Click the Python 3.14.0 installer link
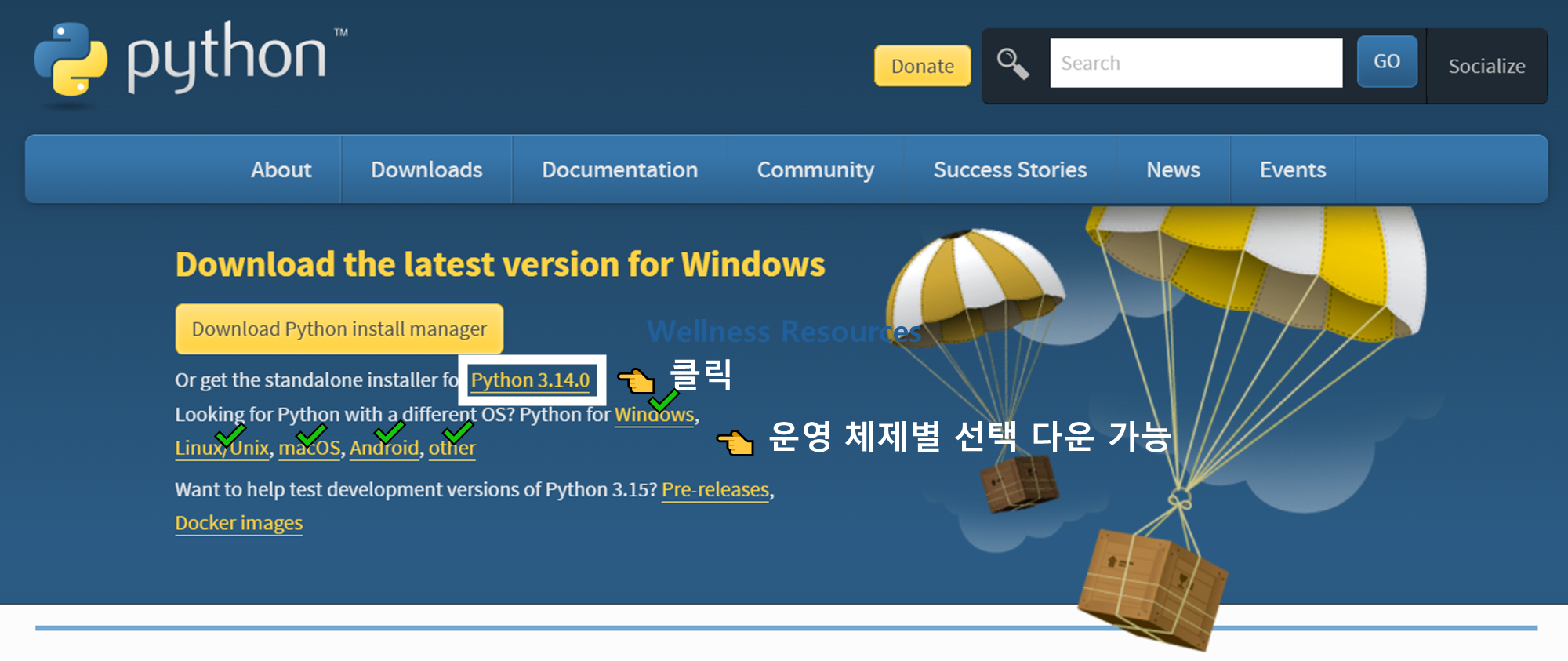Viewport: 1568px width, 661px height. [530, 380]
